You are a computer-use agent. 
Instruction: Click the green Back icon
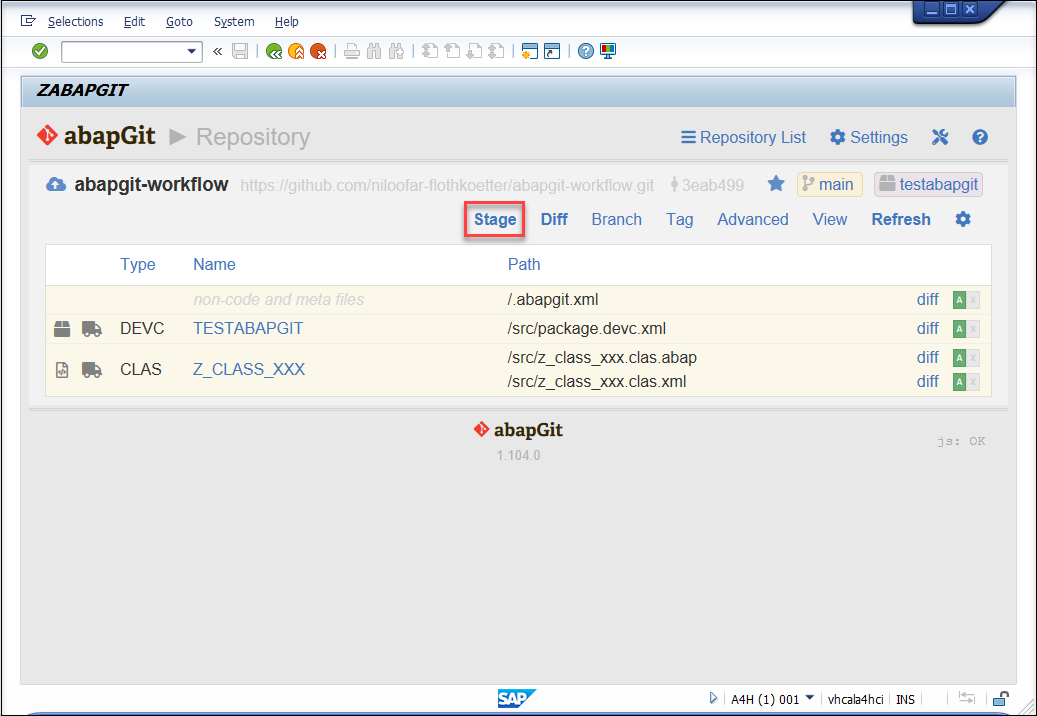274,51
